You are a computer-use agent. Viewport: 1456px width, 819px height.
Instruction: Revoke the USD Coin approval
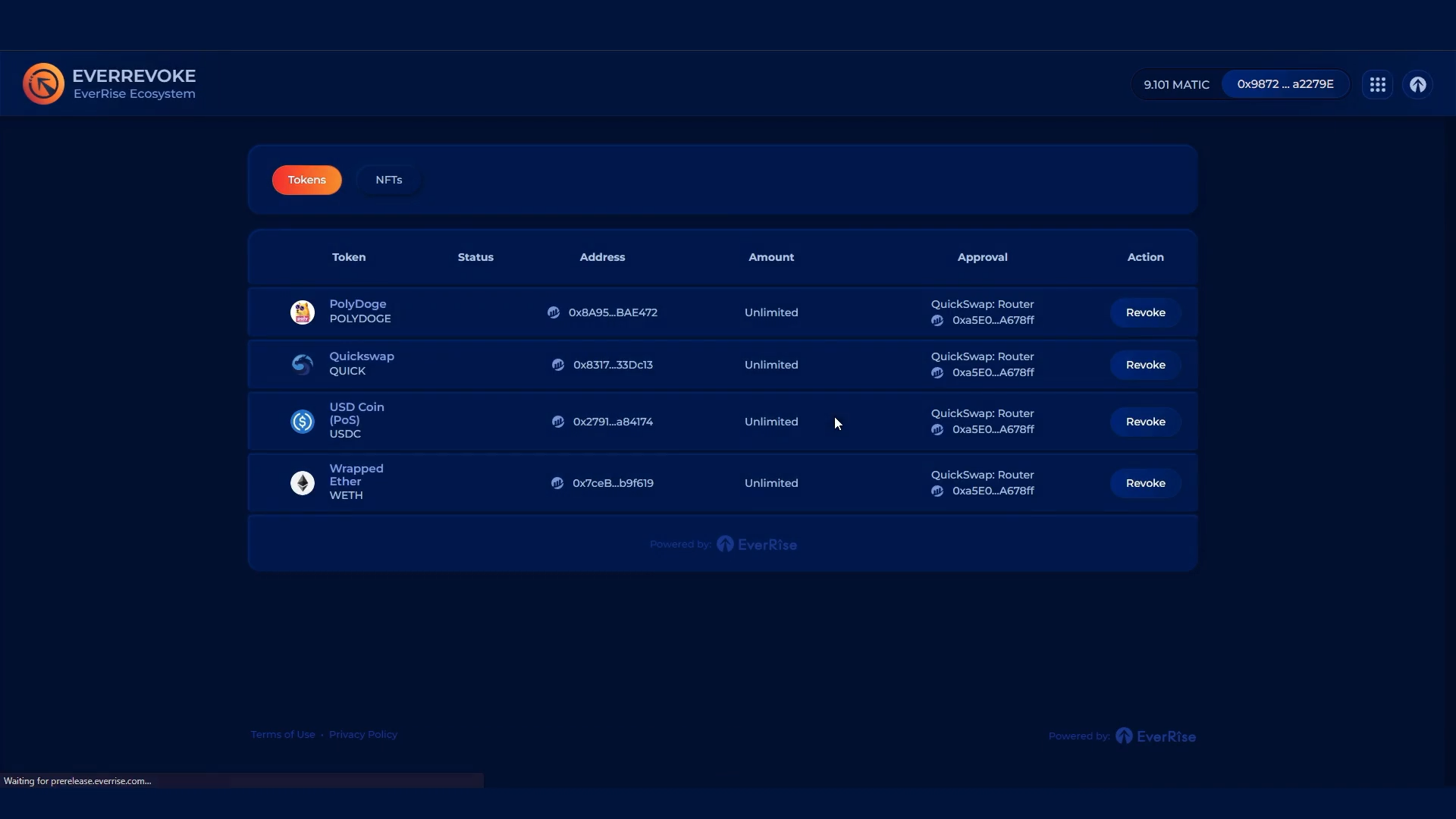point(1145,422)
